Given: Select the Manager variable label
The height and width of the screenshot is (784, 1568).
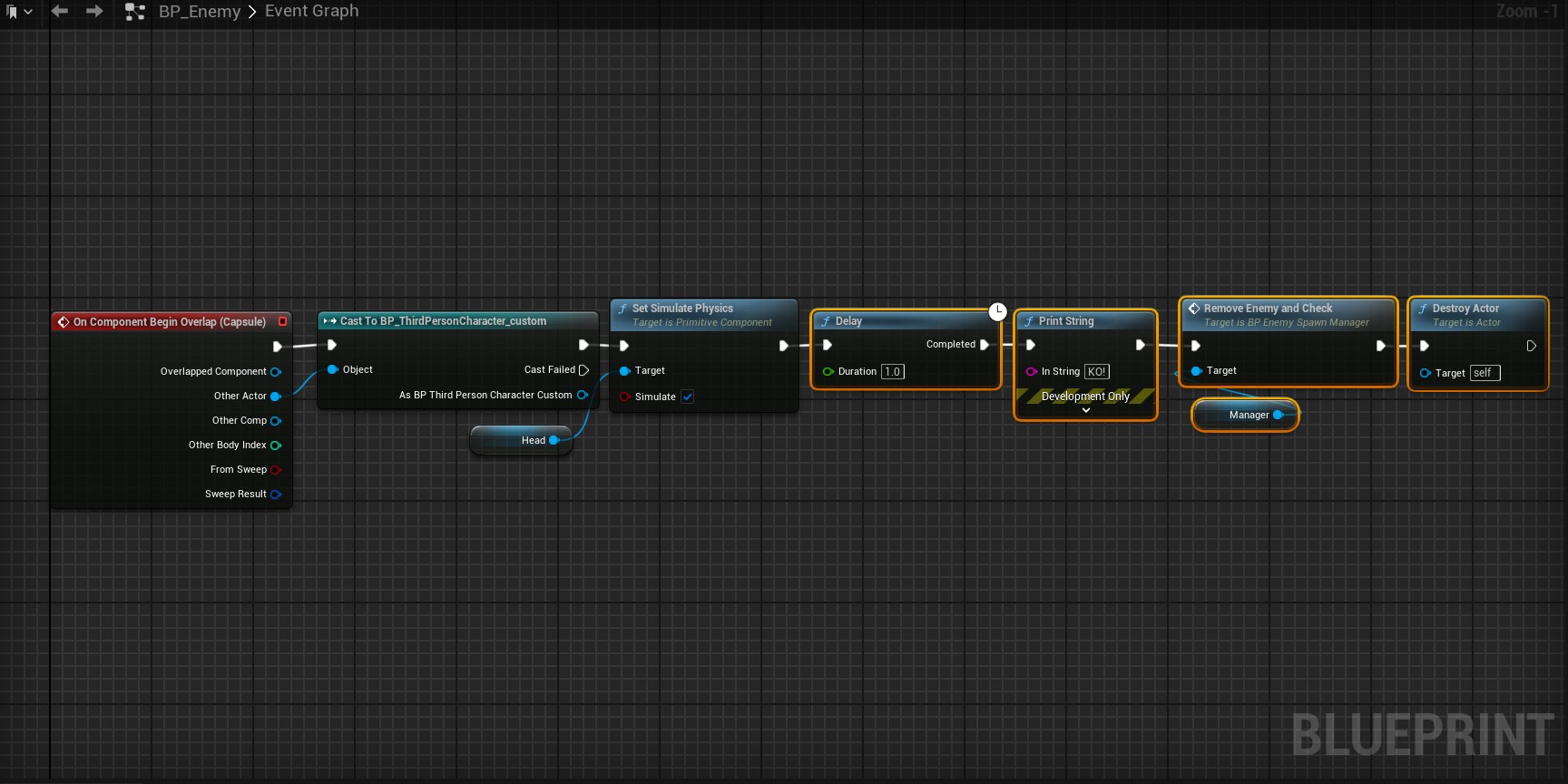Looking at the screenshot, I should (1249, 416).
